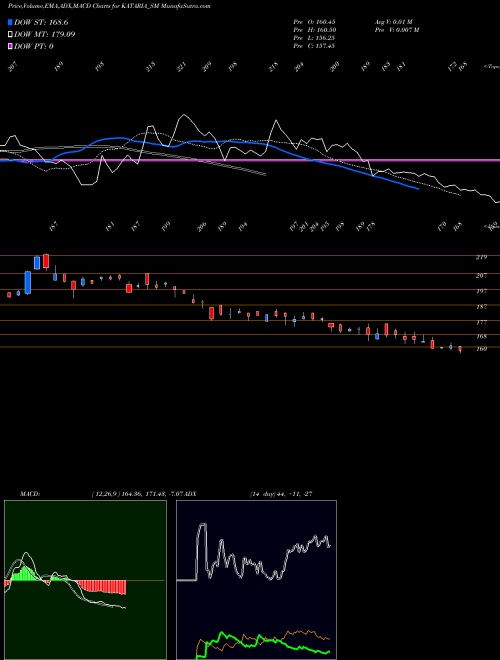The image size is (500, 660).
Task: Click the 221 peak label above line chart
Action: (x=181, y=67)
